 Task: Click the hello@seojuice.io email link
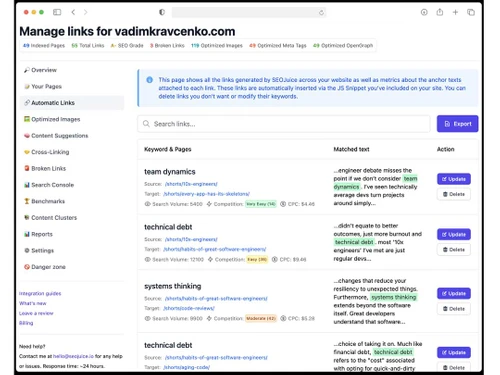pyautogui.click(x=73, y=356)
